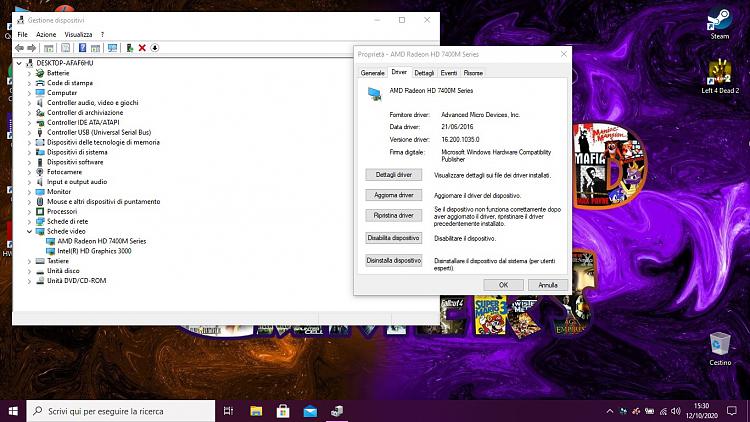Expand the Schede di rete category

tap(29, 222)
